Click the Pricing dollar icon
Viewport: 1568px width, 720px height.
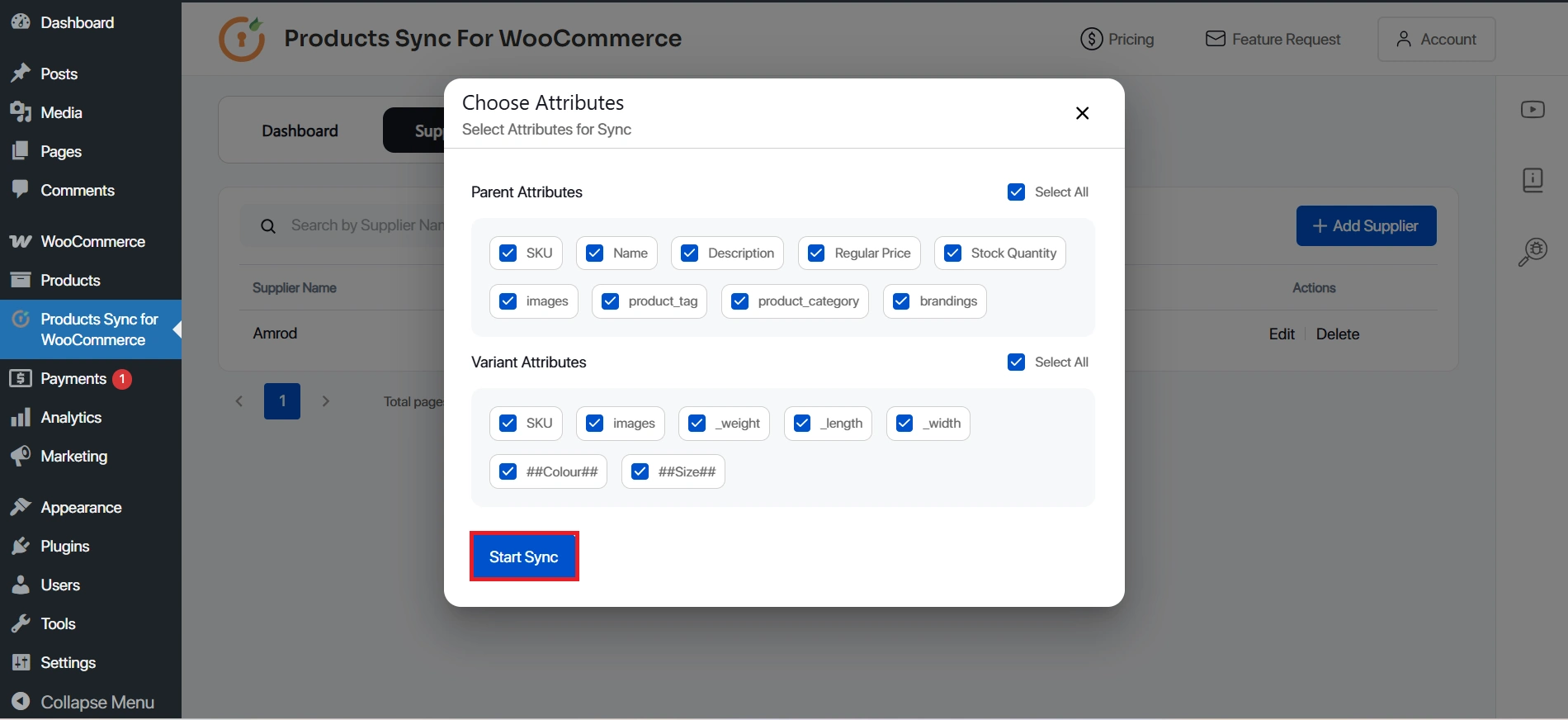pyautogui.click(x=1091, y=39)
